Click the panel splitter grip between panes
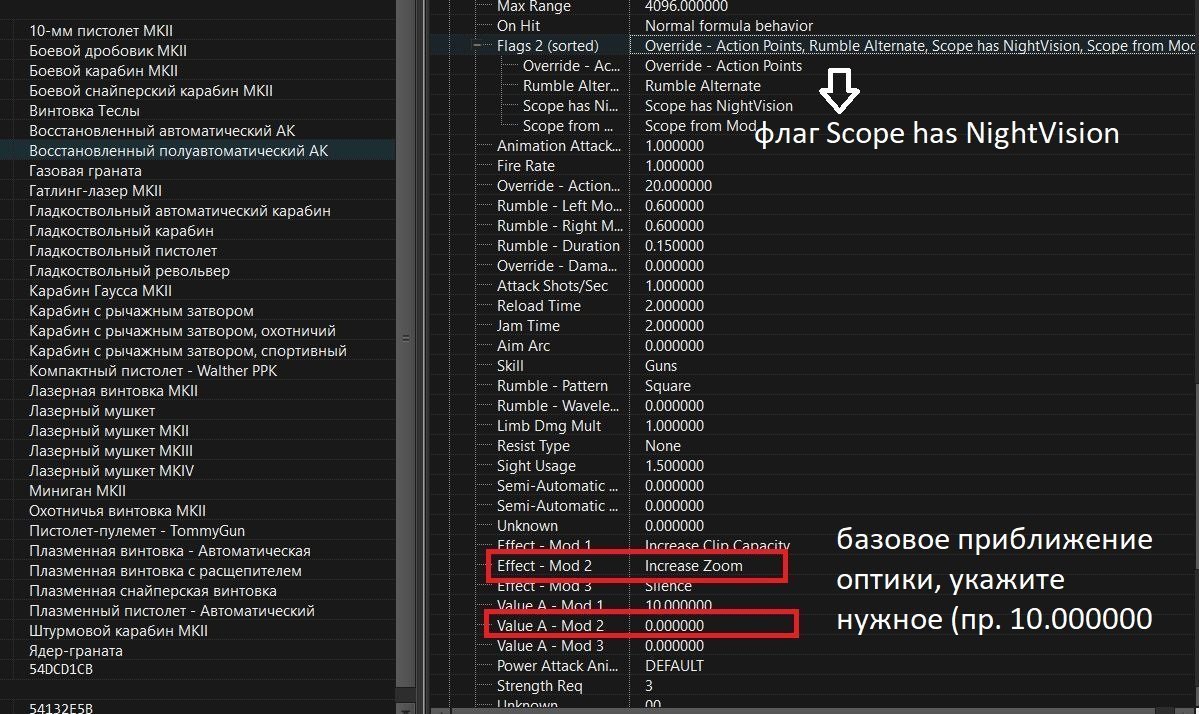This screenshot has height=714, width=1199. pyautogui.click(x=406, y=338)
